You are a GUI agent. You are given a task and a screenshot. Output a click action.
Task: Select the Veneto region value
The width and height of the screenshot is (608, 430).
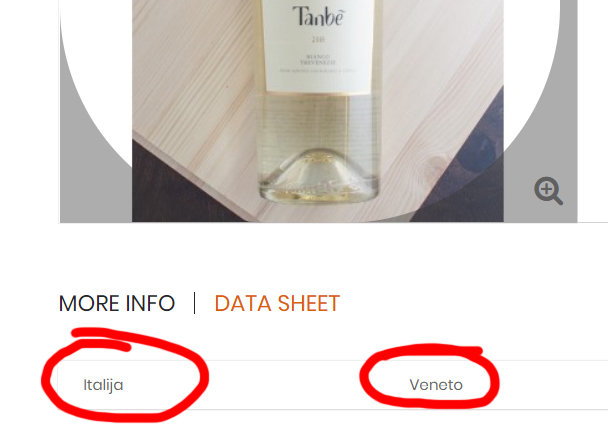click(x=436, y=385)
